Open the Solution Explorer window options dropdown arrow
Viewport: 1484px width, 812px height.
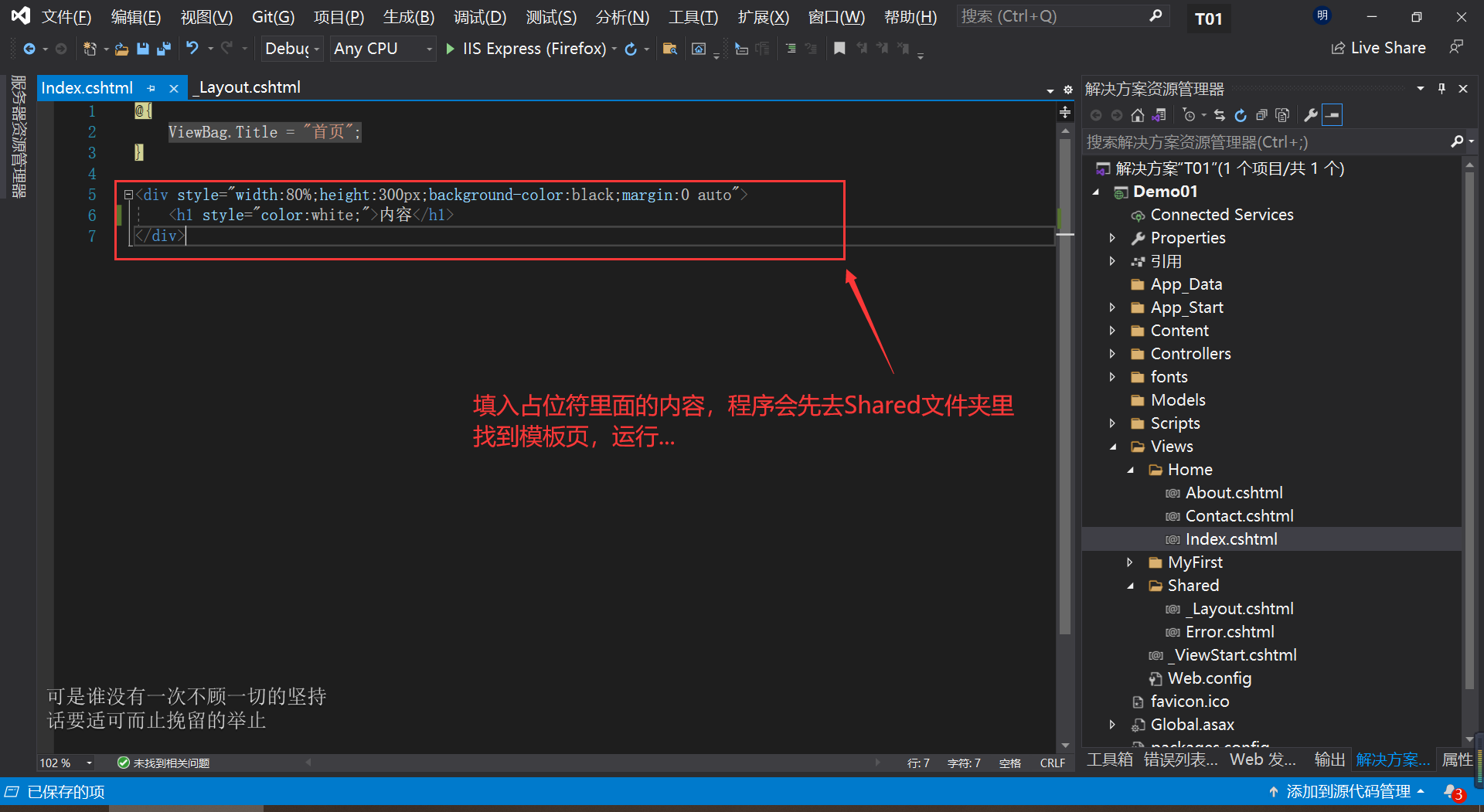1421,89
